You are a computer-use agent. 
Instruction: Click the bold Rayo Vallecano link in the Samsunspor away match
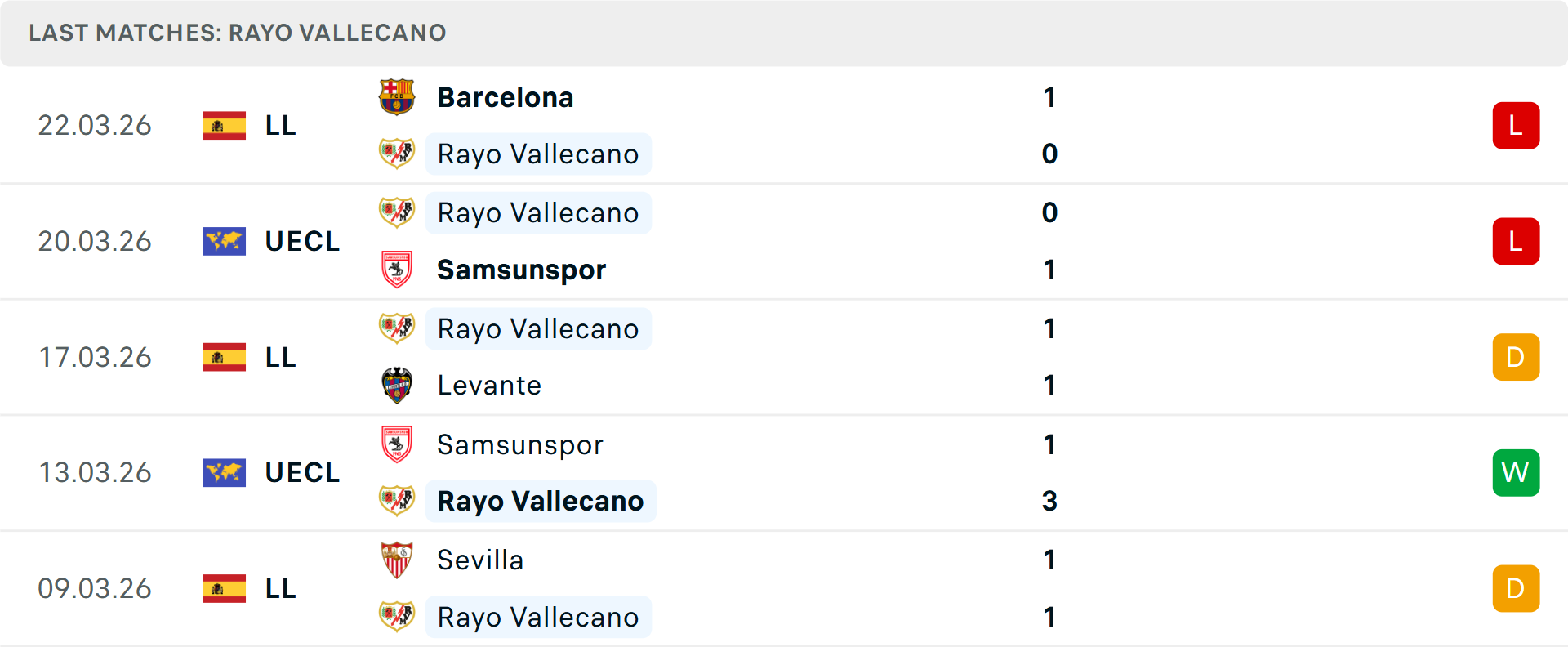click(x=541, y=501)
